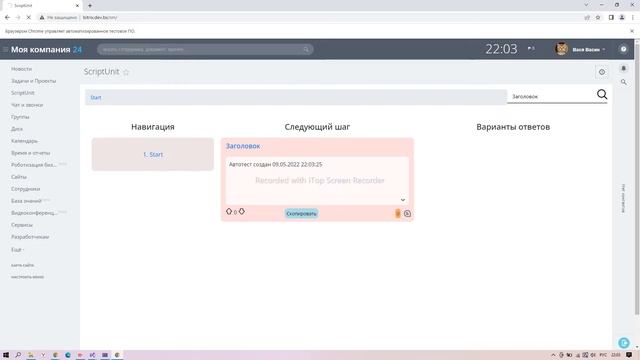Click the Start breadcrumb link
The width and height of the screenshot is (640, 360).
pos(96,98)
